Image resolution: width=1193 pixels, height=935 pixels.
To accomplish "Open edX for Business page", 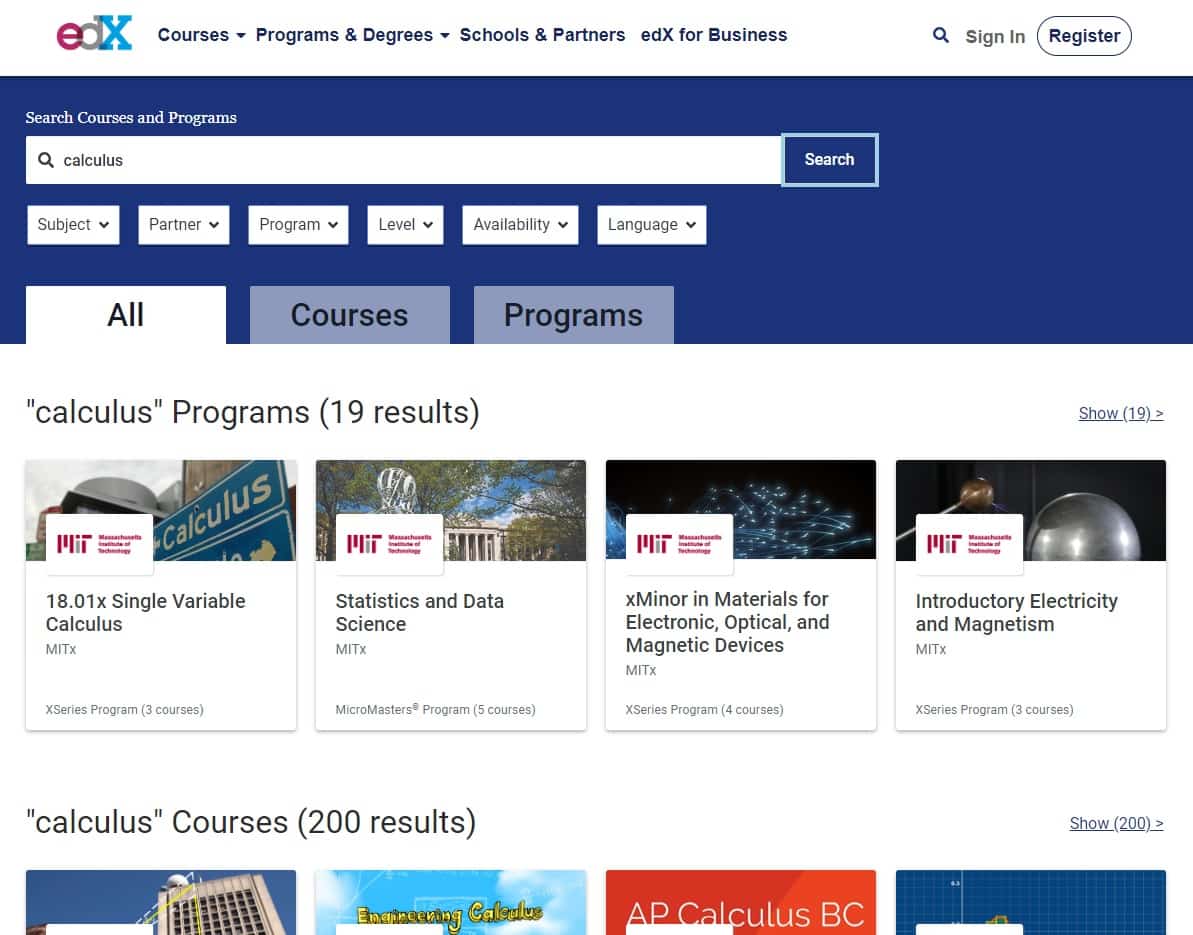I will 714,35.
